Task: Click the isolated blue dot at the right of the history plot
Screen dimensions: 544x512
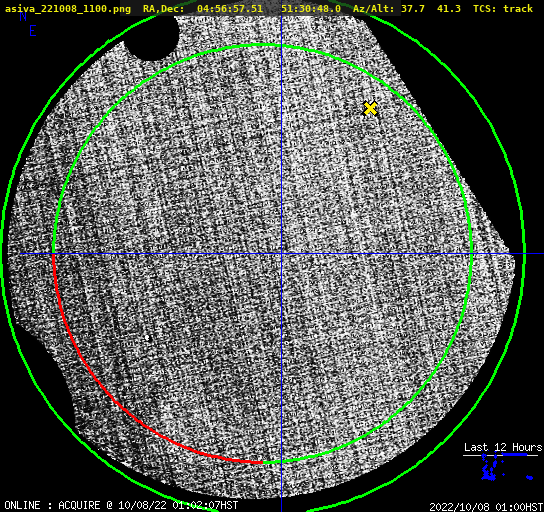Action: pos(529,478)
